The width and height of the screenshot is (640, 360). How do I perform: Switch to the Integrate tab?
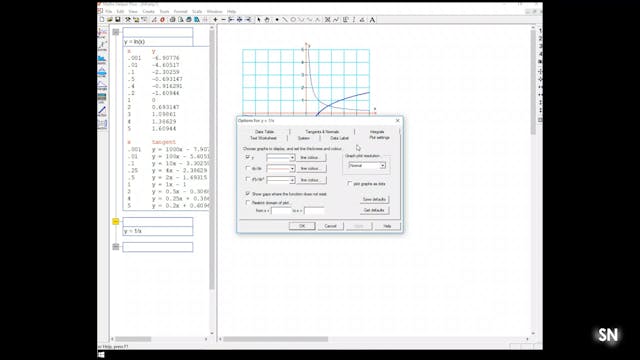(377, 132)
